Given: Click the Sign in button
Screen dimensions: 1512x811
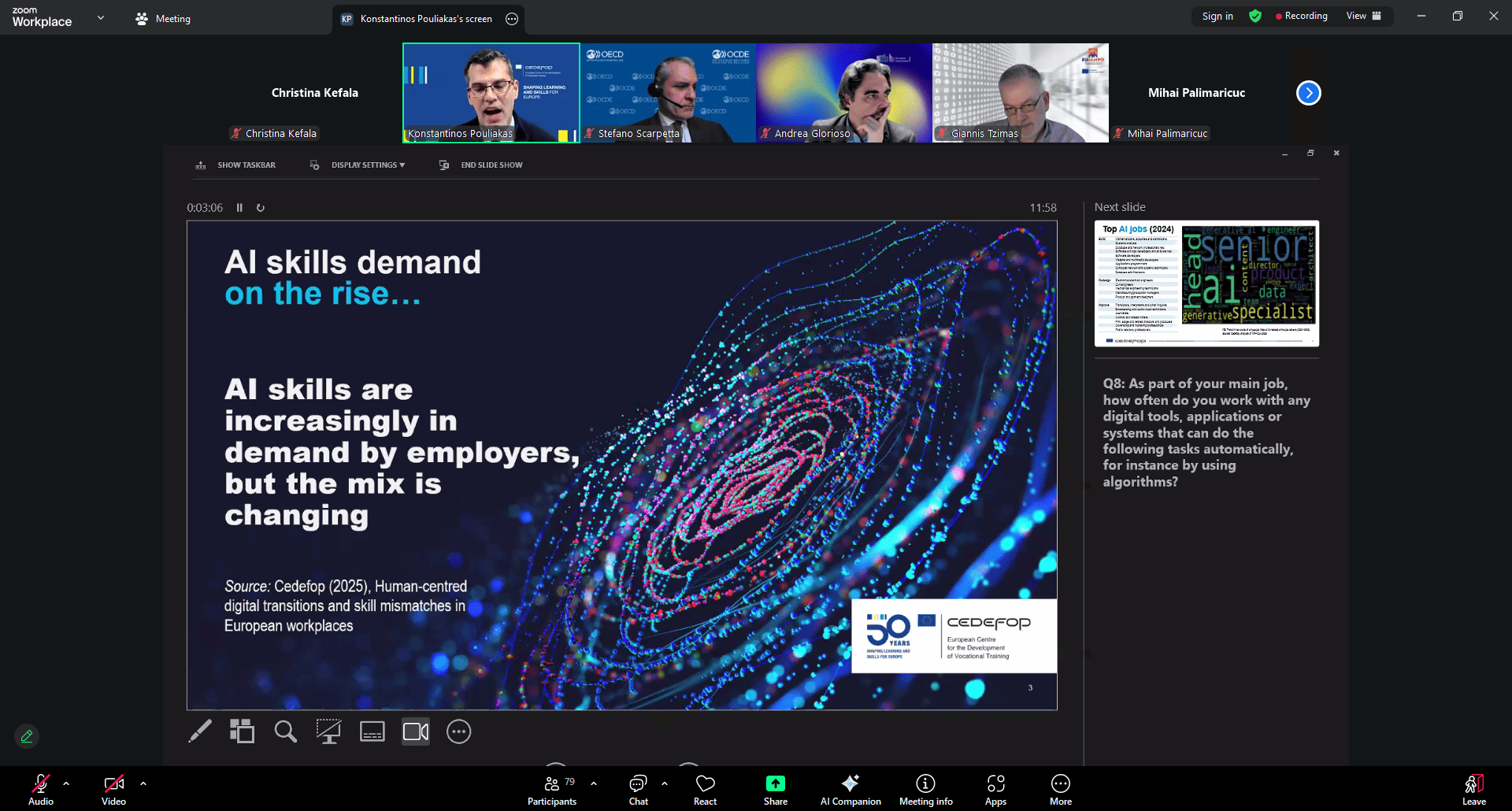Looking at the screenshot, I should click(1217, 16).
